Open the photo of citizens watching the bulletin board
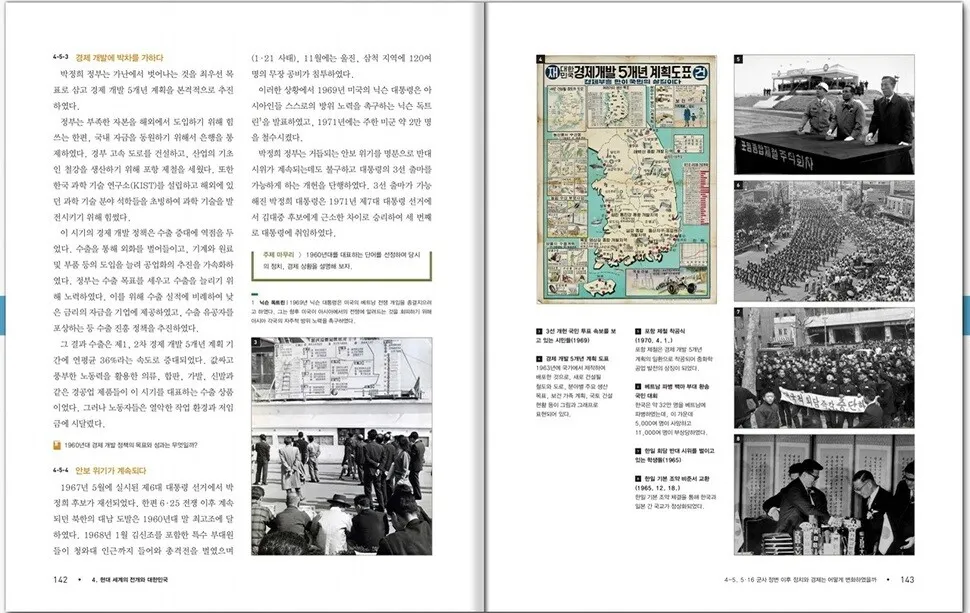This screenshot has width=970, height=613. click(340, 445)
